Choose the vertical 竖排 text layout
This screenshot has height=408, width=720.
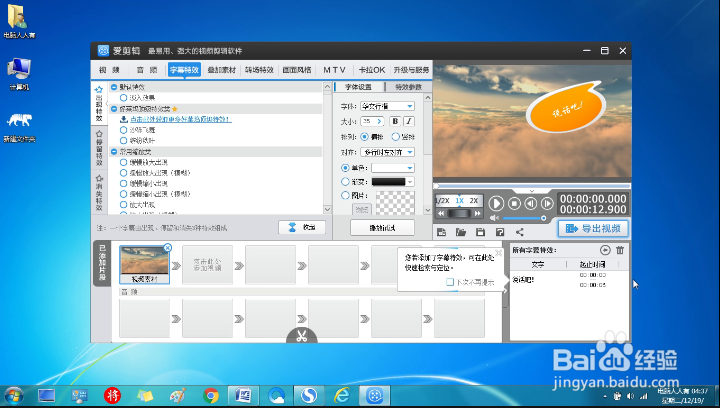pos(395,137)
